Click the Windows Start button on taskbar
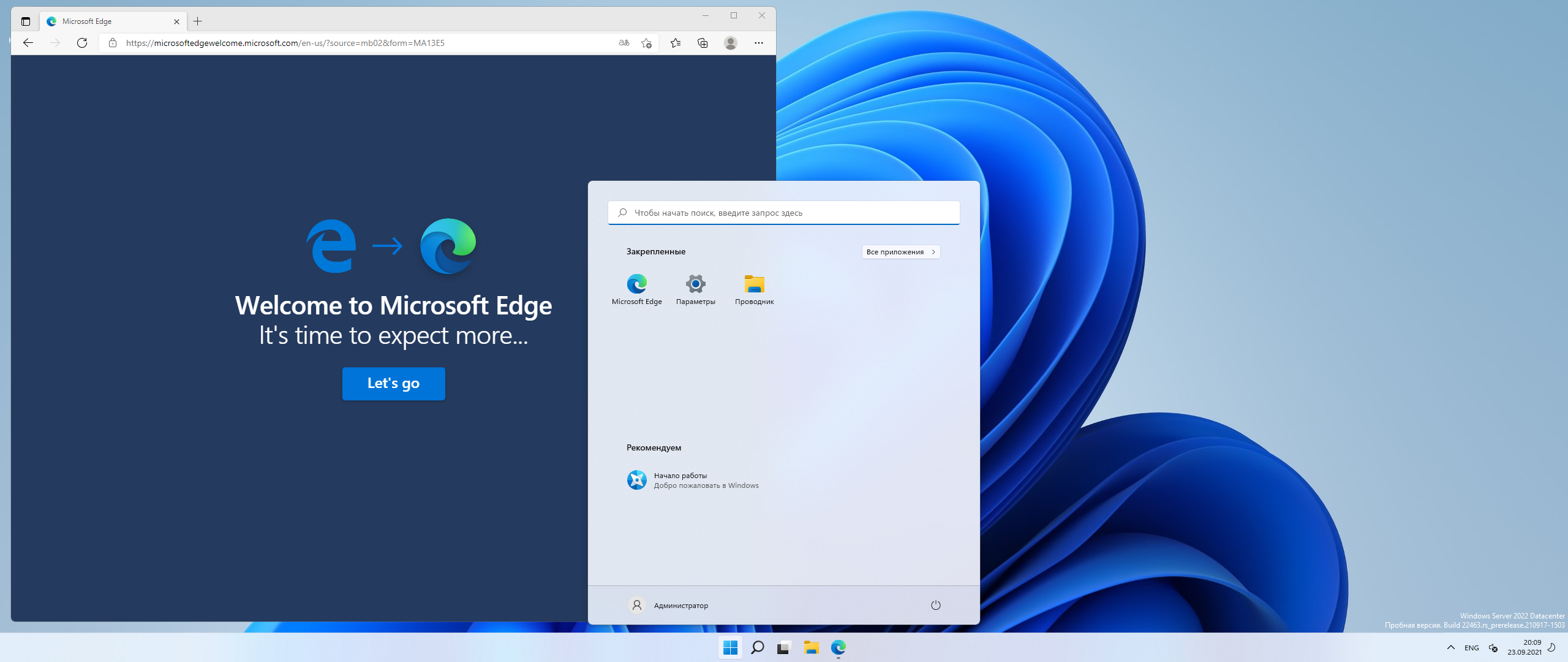The height and width of the screenshot is (662, 1568). pyautogui.click(x=730, y=647)
